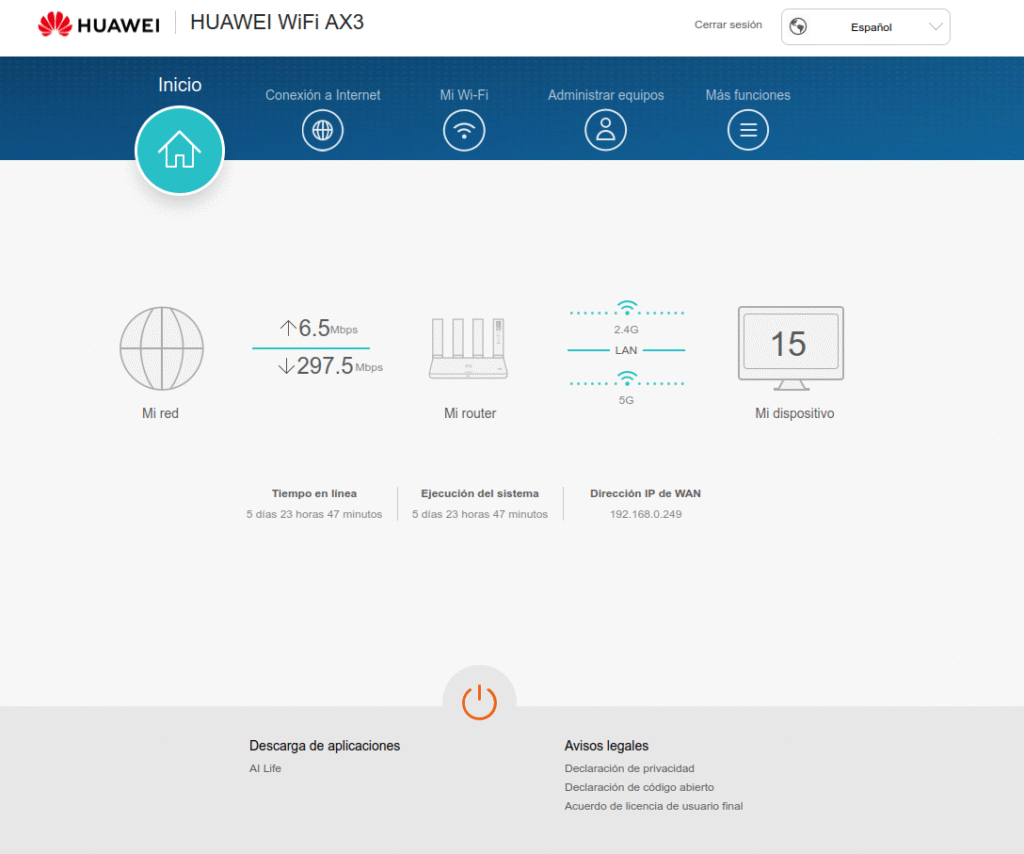Select the Mi router device image

(469, 348)
